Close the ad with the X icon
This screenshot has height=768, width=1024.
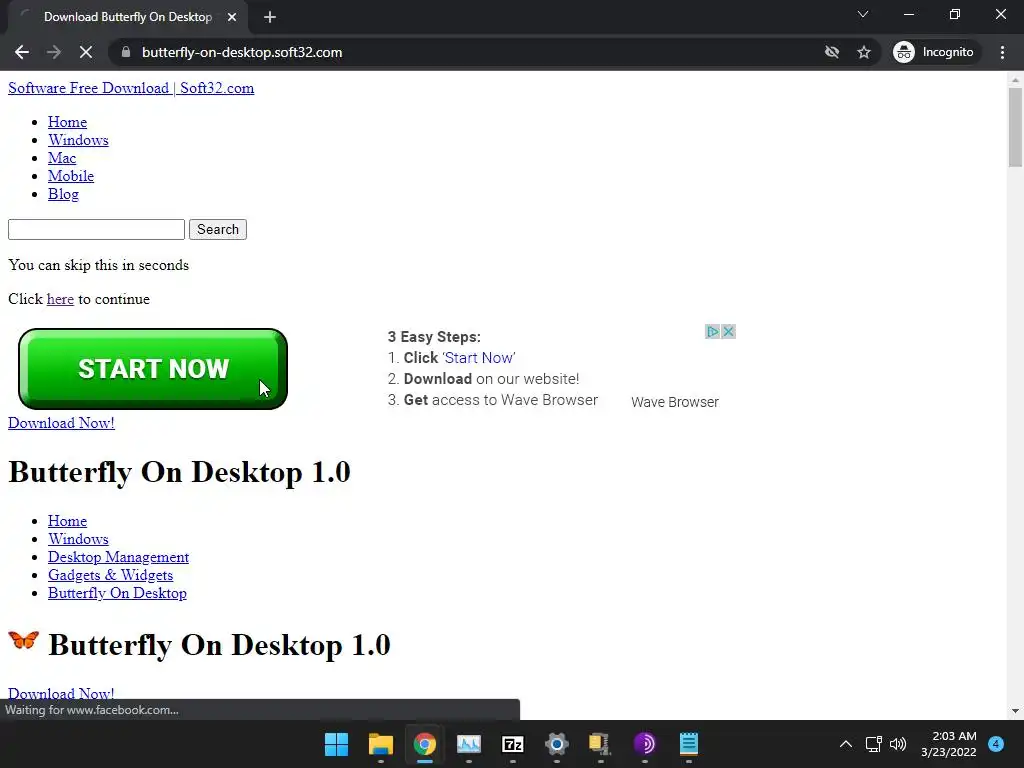coord(728,332)
